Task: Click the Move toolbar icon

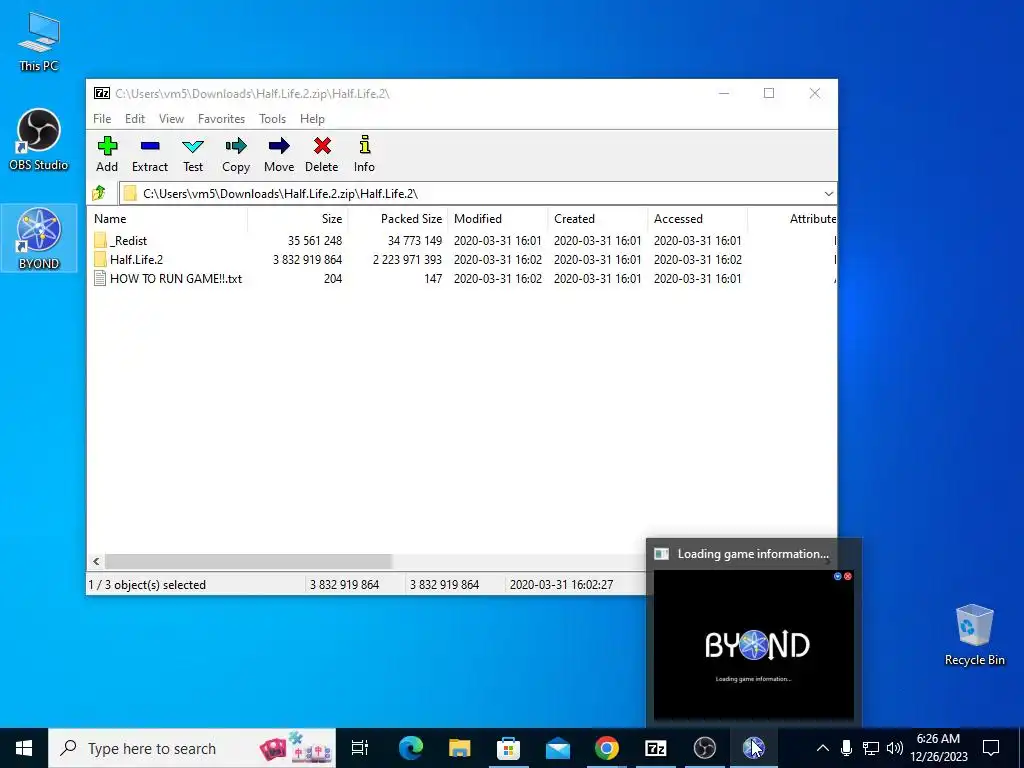Action: [279, 155]
